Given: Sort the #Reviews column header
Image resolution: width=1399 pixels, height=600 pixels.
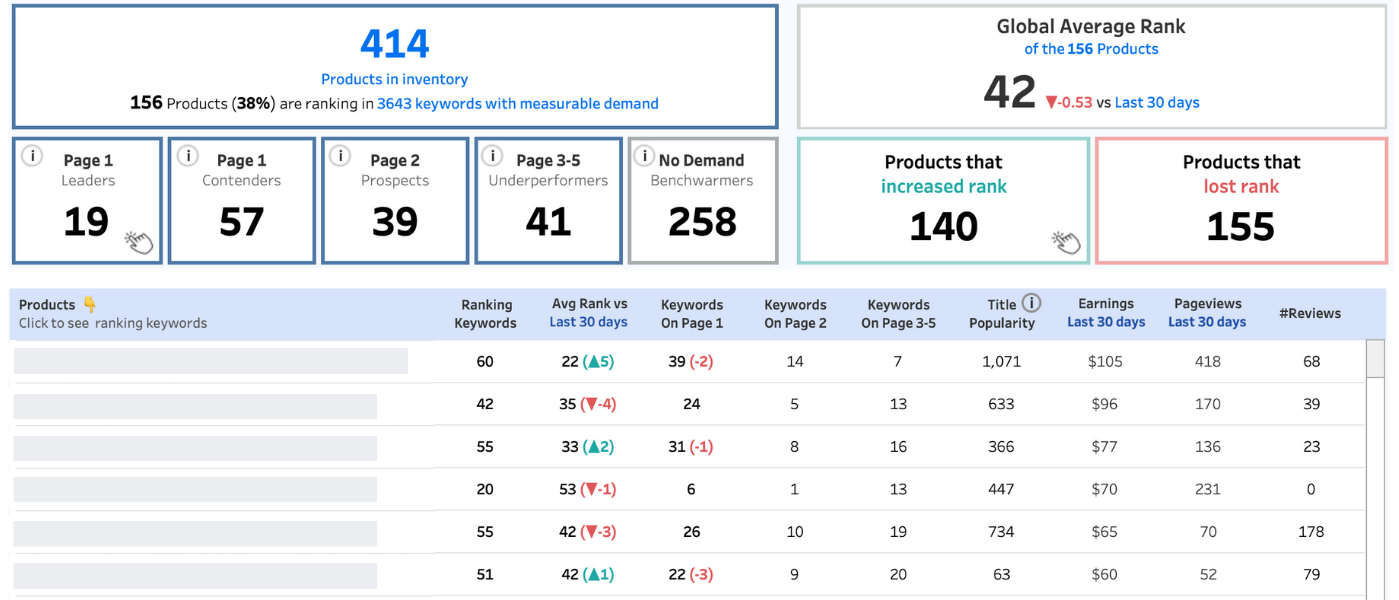Looking at the screenshot, I should tap(1311, 313).
